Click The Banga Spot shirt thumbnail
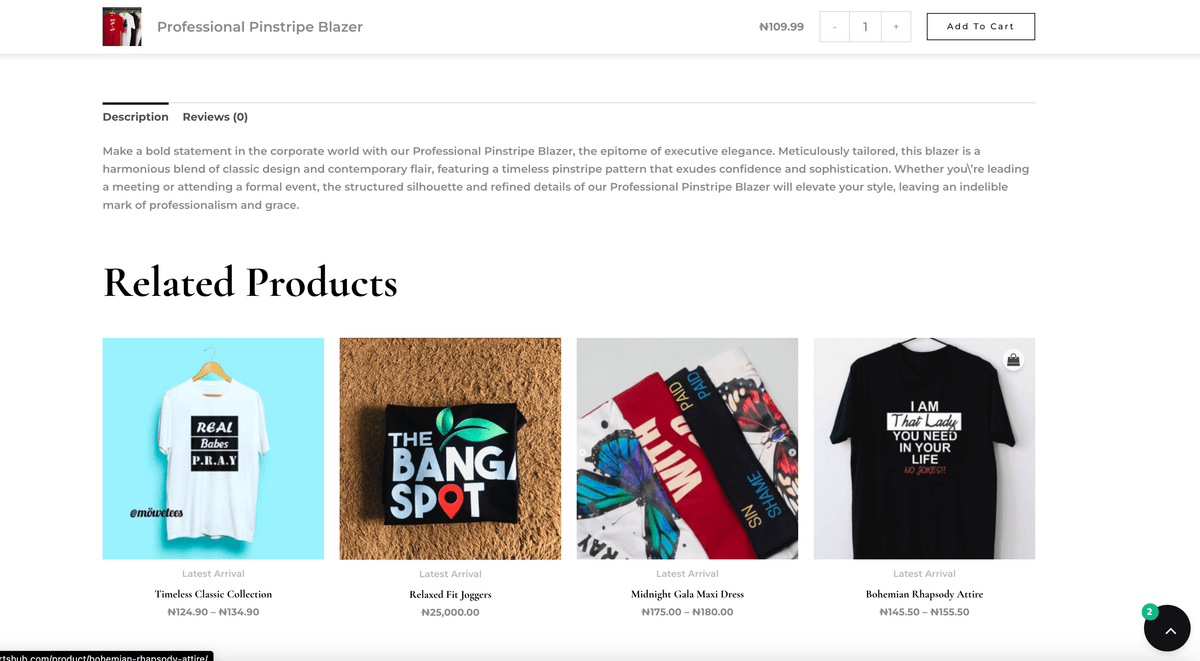The width and height of the screenshot is (1200, 661). click(450, 447)
